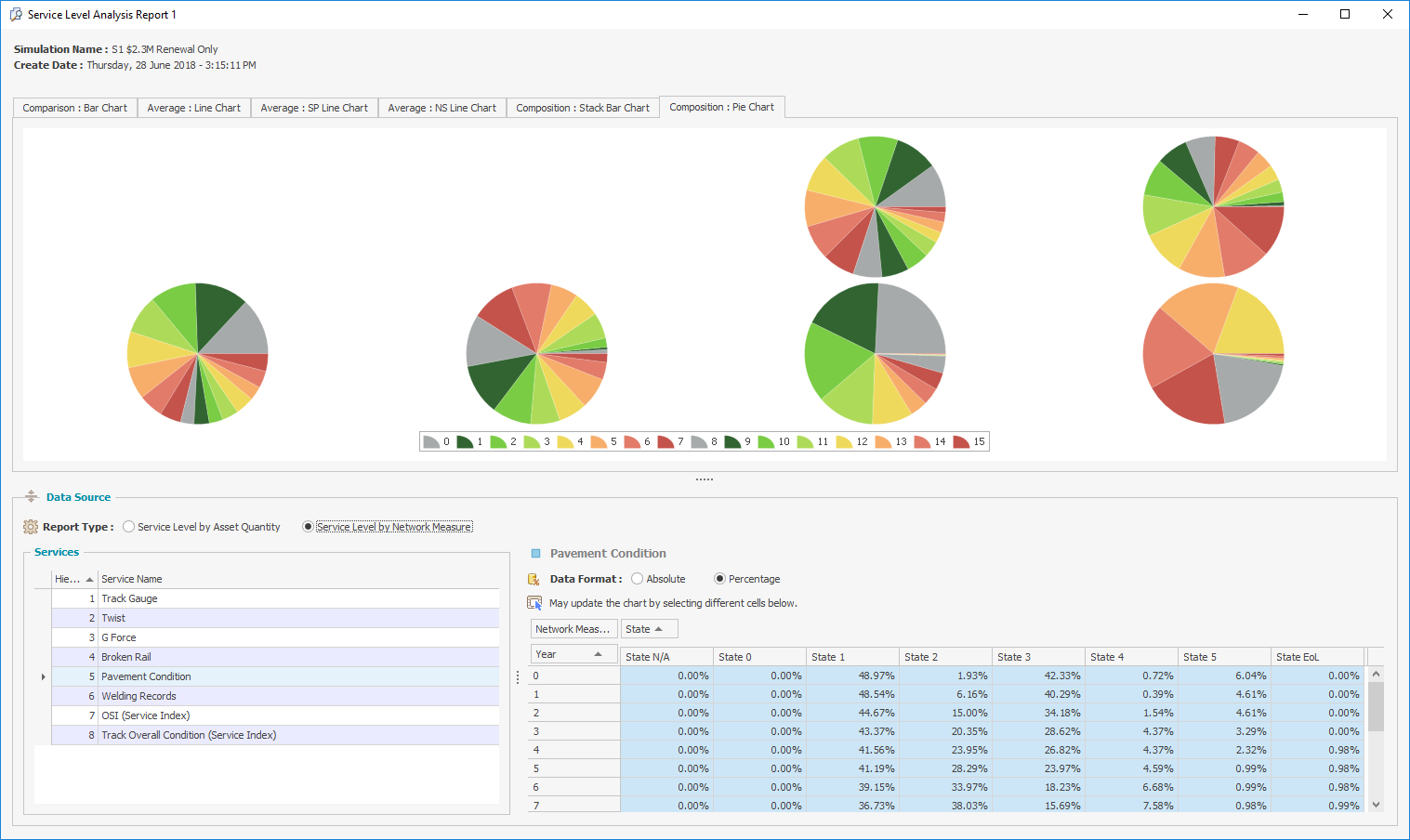Click legend icon for series 15
The width and height of the screenshot is (1410, 840).
(961, 442)
